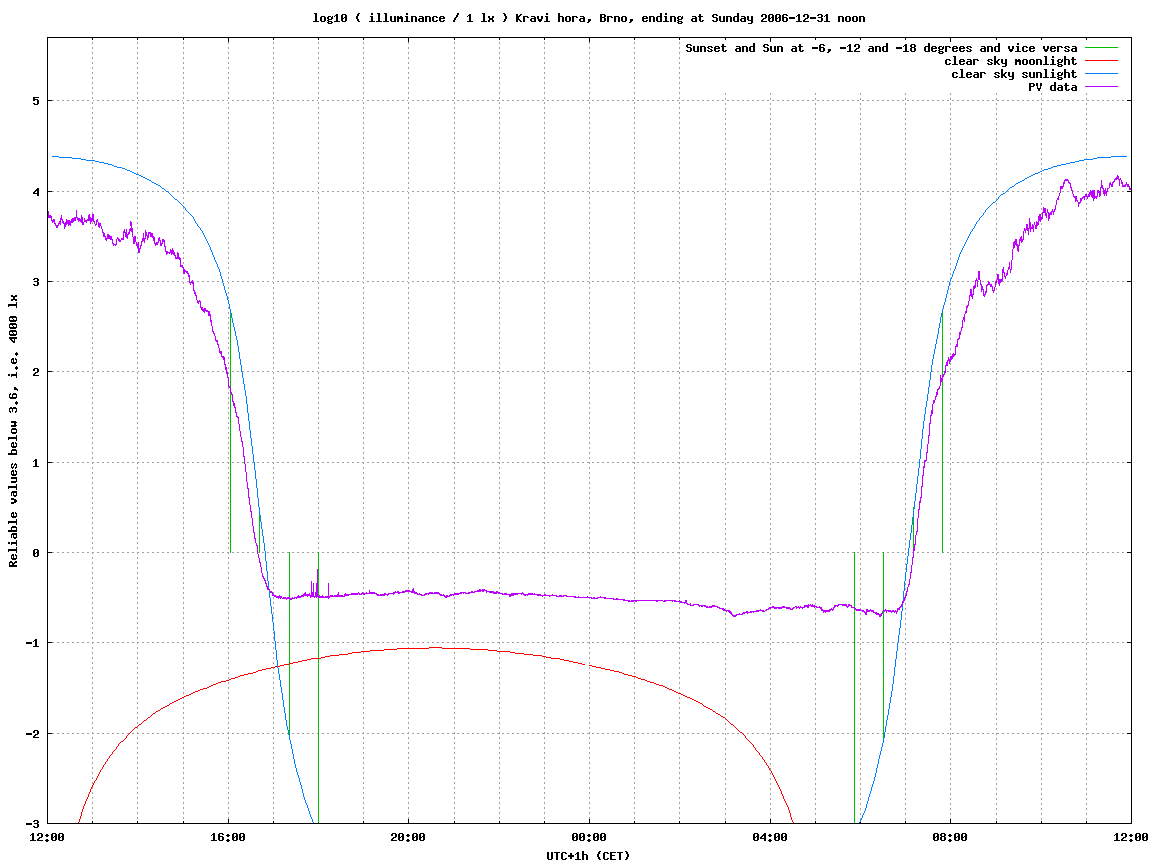Select the 'clear sky moonlight' legend label
Image resolution: width=1151 pixels, height=863 pixels.
coord(1010,61)
